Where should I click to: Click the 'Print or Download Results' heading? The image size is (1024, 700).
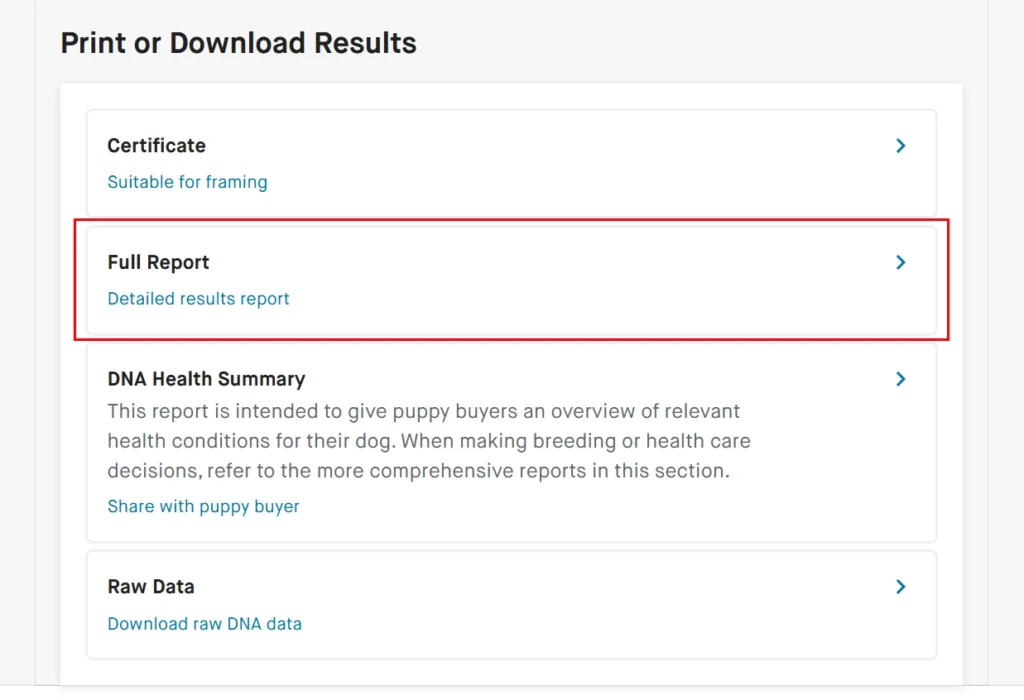coord(238,43)
